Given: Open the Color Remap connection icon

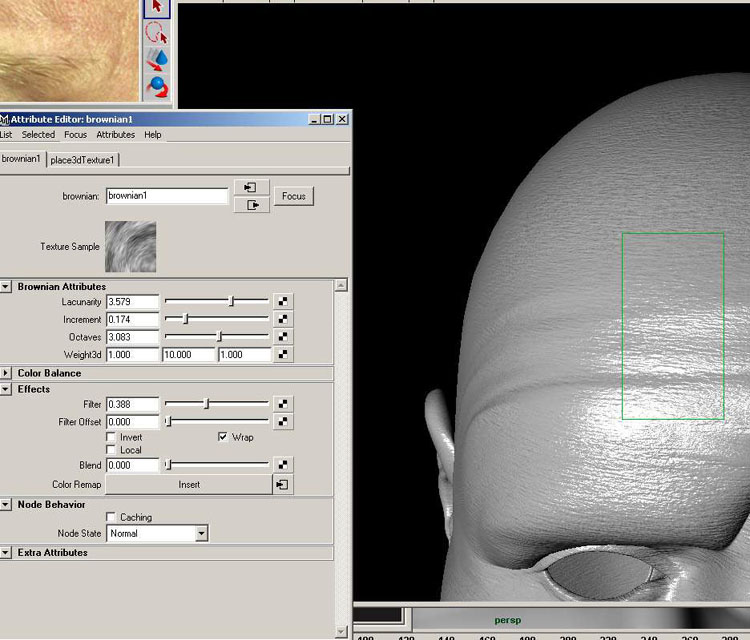Looking at the screenshot, I should (x=283, y=485).
